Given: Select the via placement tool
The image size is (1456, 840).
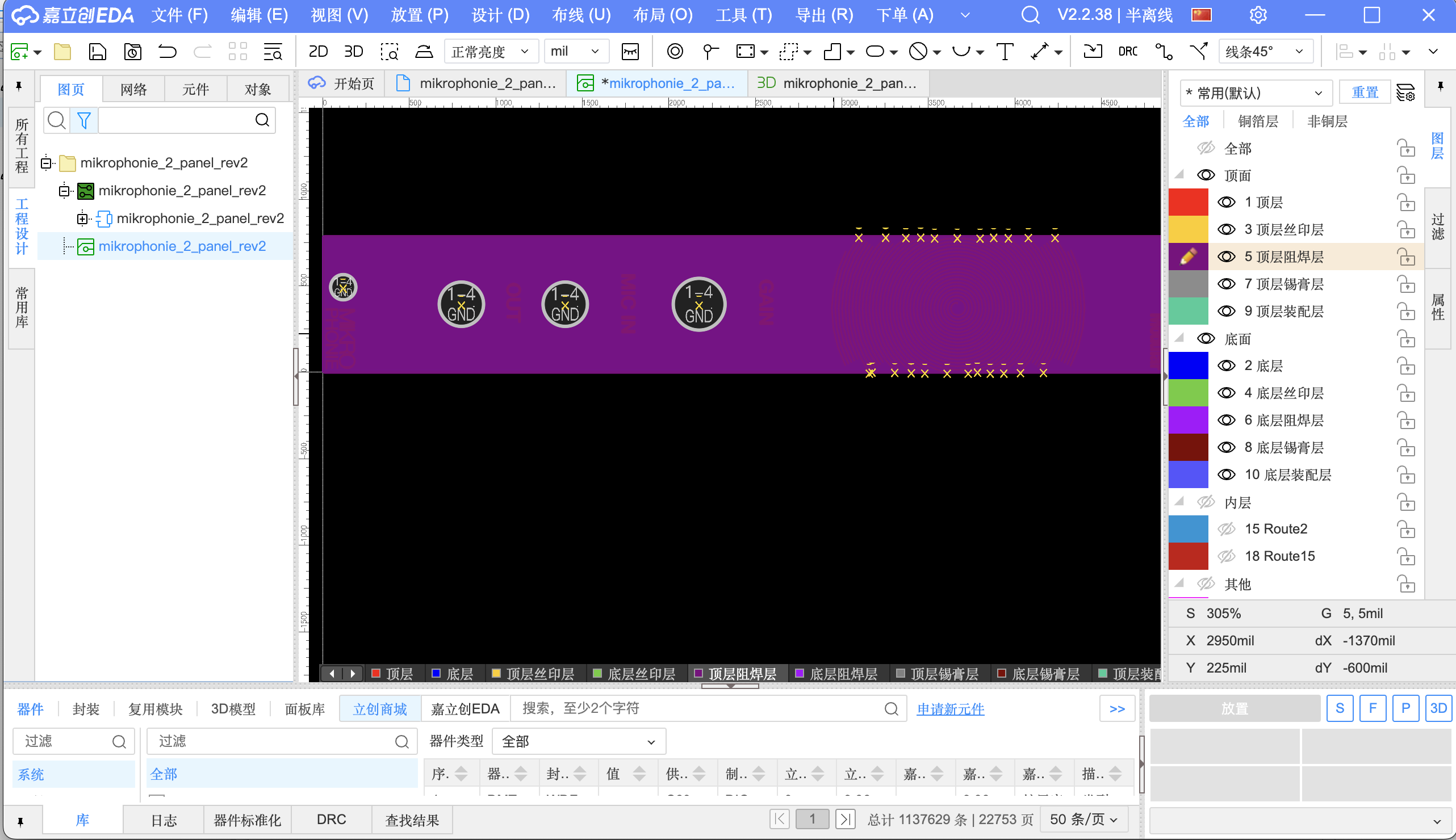Looking at the screenshot, I should (675, 52).
